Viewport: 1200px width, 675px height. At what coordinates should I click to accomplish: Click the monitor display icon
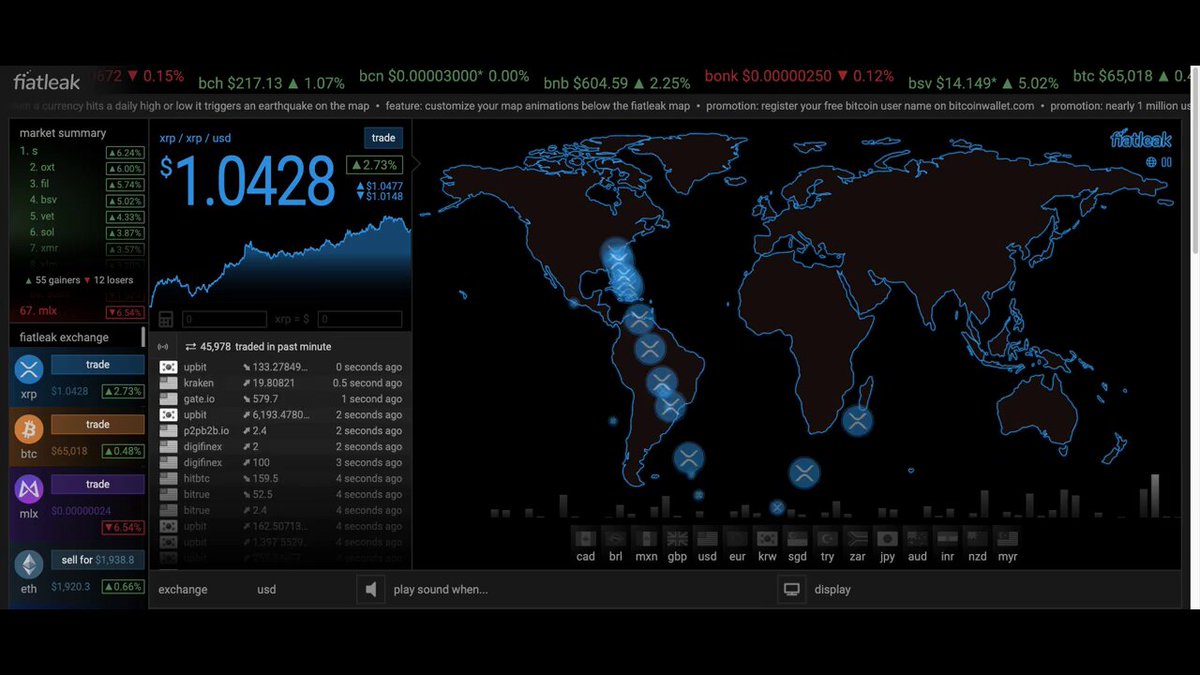point(792,590)
